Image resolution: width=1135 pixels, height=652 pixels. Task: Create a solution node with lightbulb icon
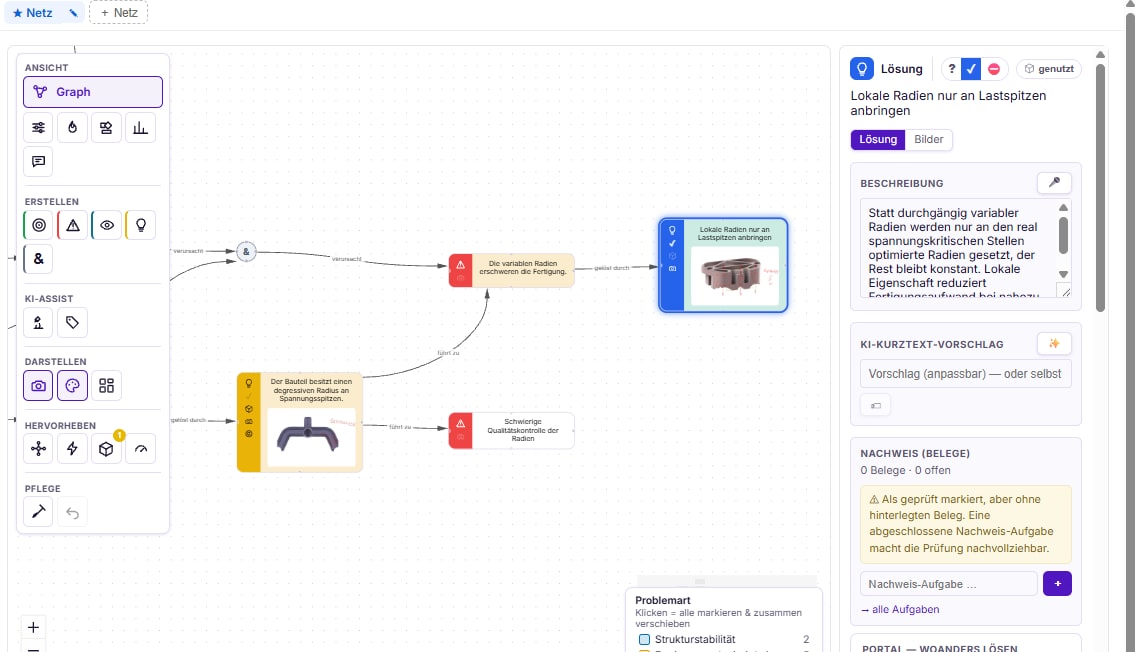140,225
